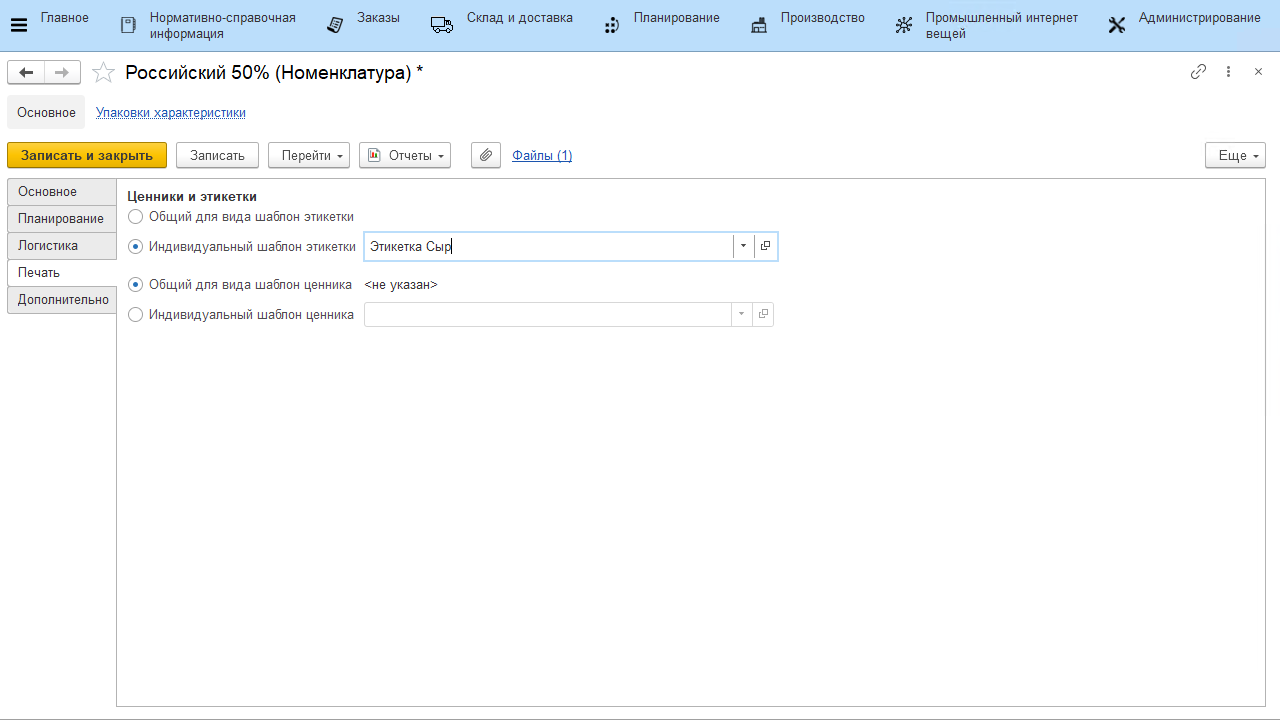Image resolution: width=1280 pixels, height=720 pixels.
Task: Open the "Перейти" dropdown menu
Action: pos(309,155)
